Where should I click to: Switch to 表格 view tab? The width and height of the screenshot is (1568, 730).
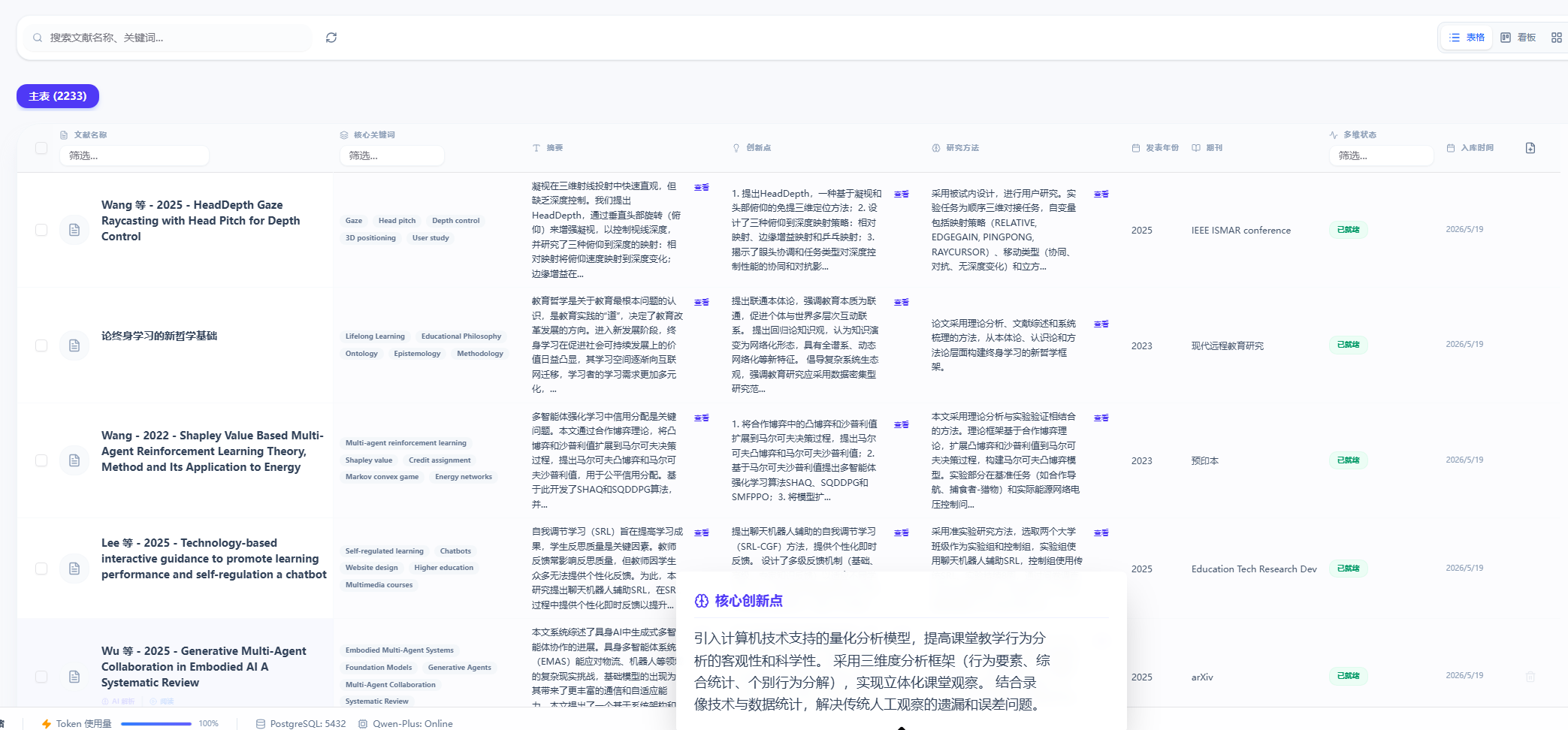coord(1467,38)
